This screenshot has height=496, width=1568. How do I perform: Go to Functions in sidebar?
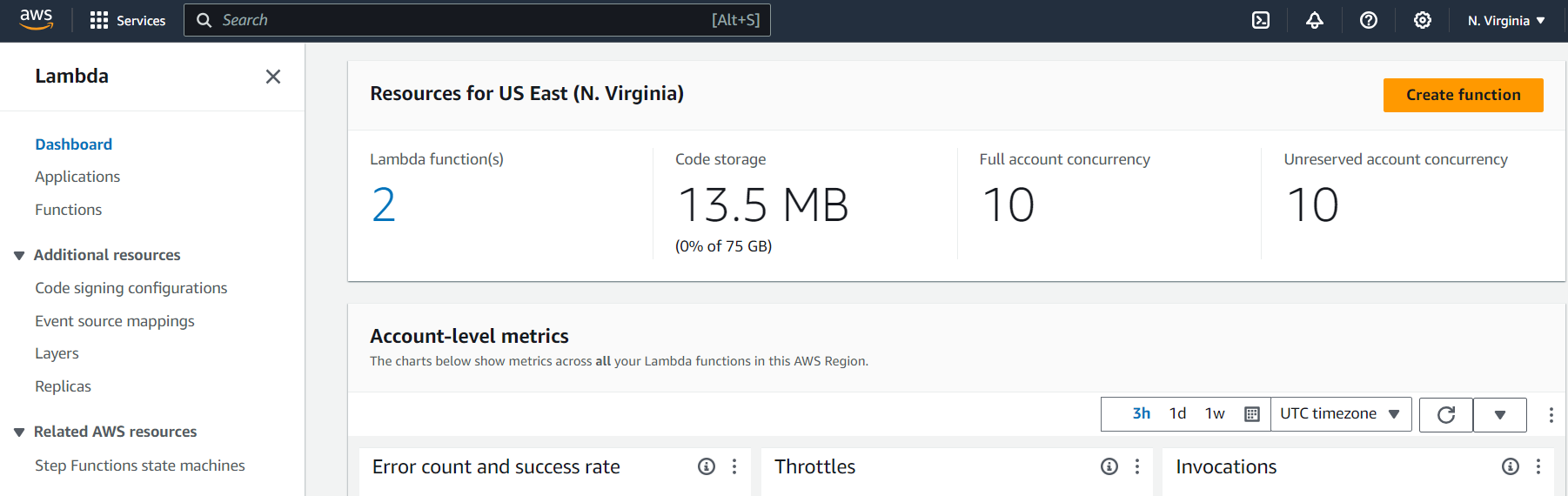click(68, 210)
